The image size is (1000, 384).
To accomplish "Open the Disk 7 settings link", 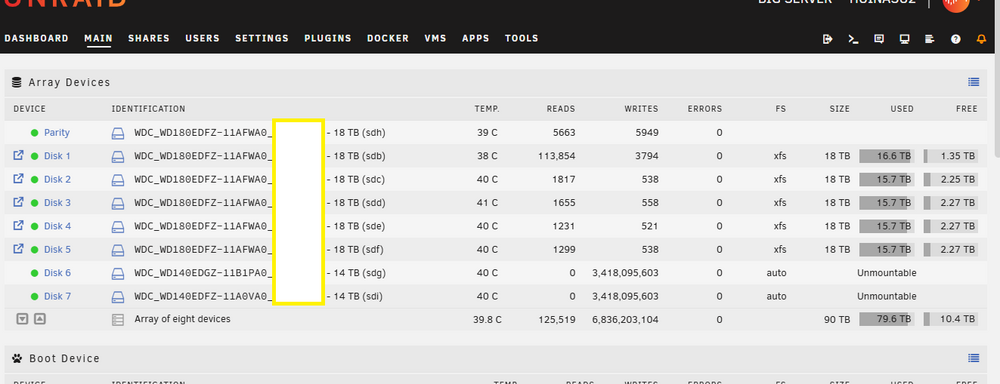I will (x=57, y=296).
